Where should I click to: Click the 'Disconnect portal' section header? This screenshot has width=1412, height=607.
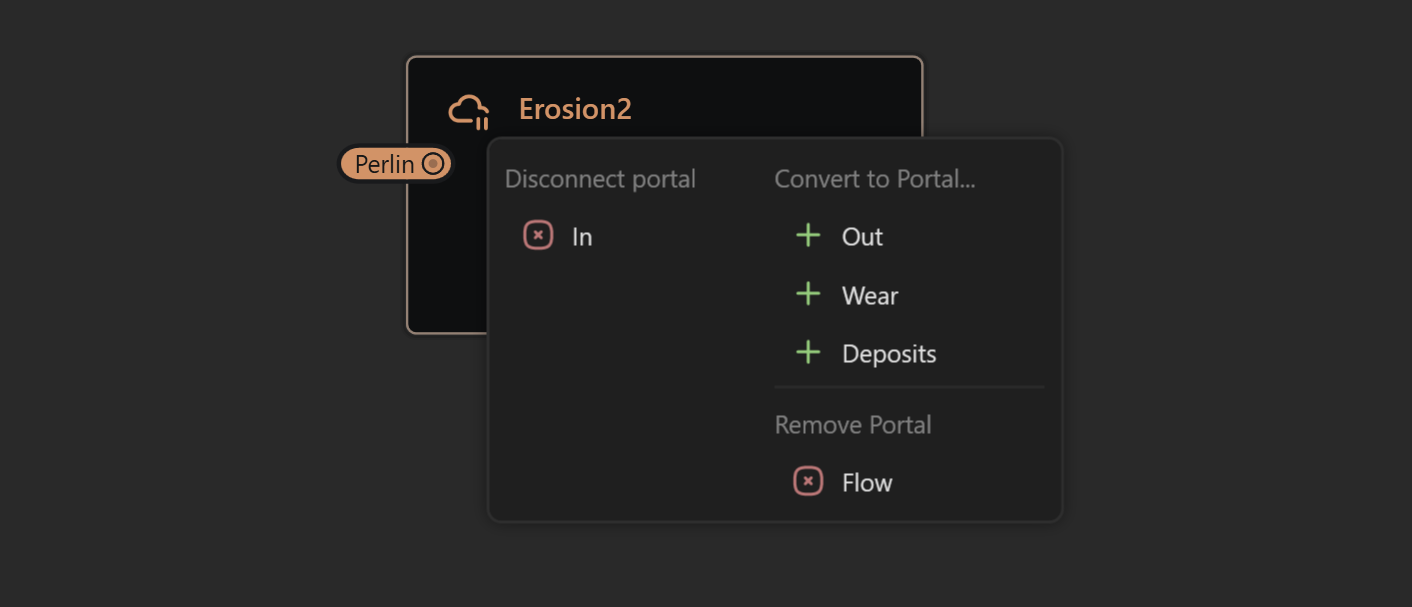point(600,178)
